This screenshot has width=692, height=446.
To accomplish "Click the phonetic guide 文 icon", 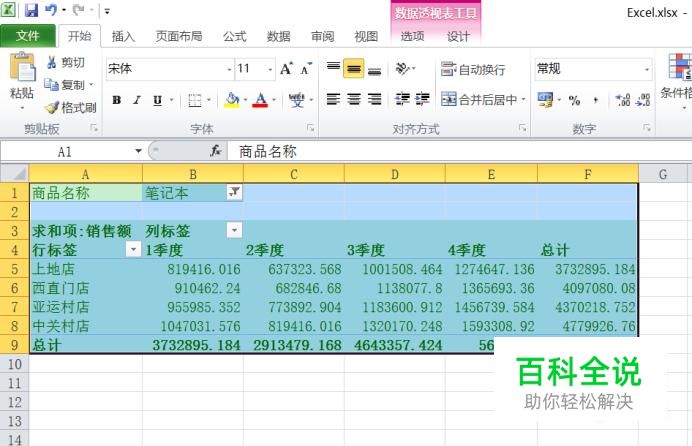I will coord(297,100).
